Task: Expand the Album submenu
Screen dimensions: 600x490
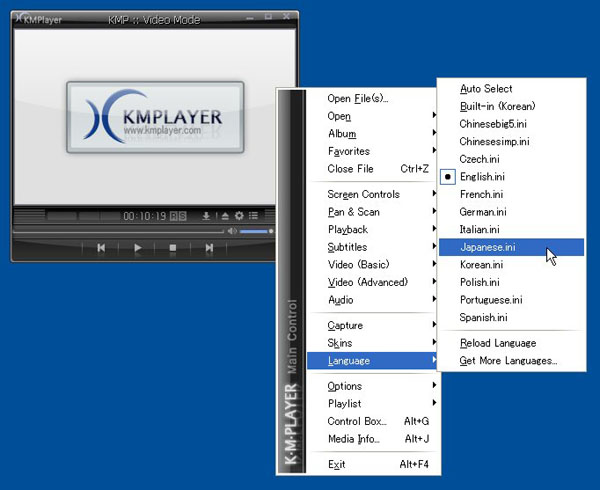Action: click(x=374, y=133)
